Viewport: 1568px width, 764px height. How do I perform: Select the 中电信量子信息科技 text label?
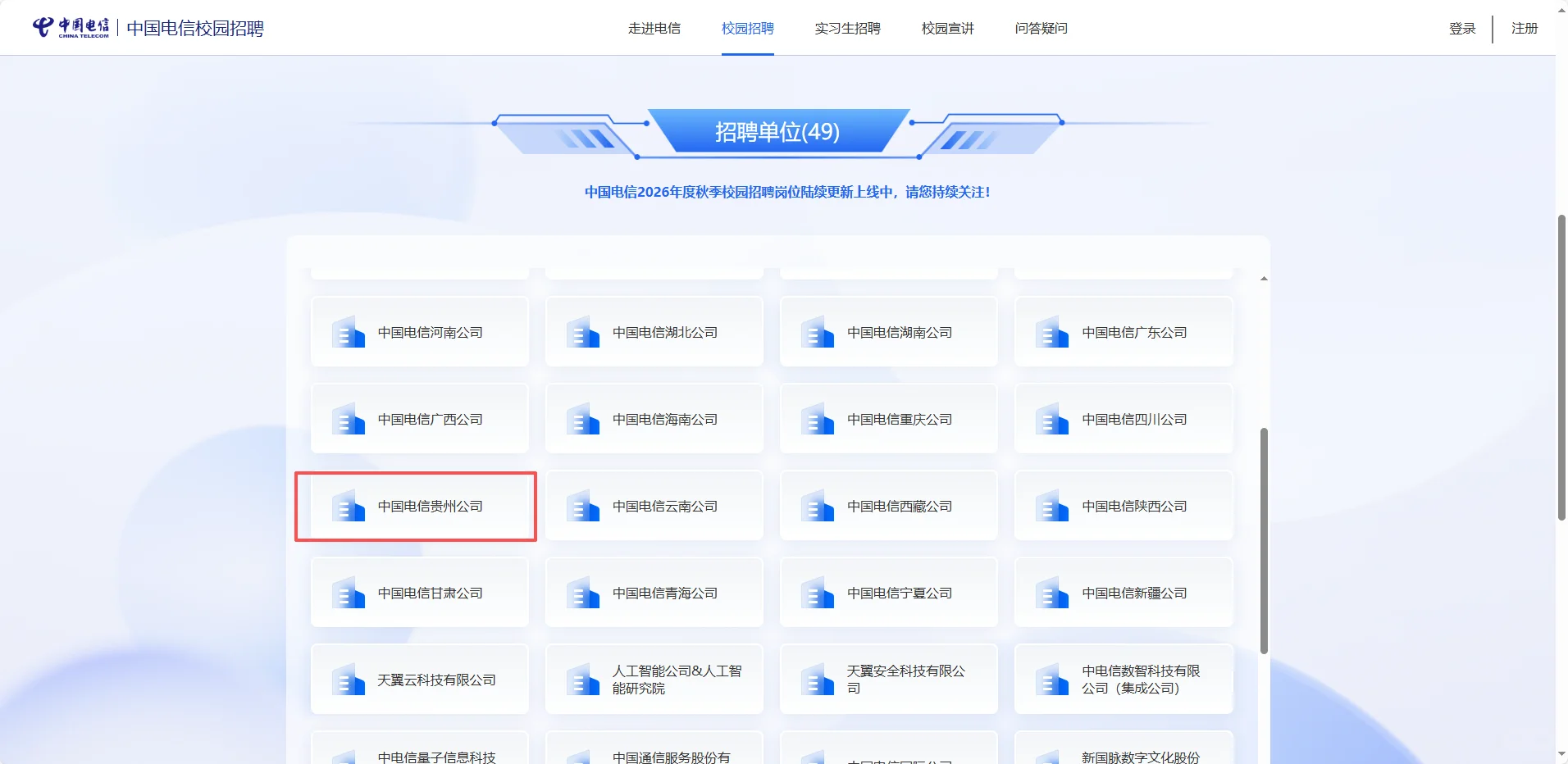(x=437, y=757)
